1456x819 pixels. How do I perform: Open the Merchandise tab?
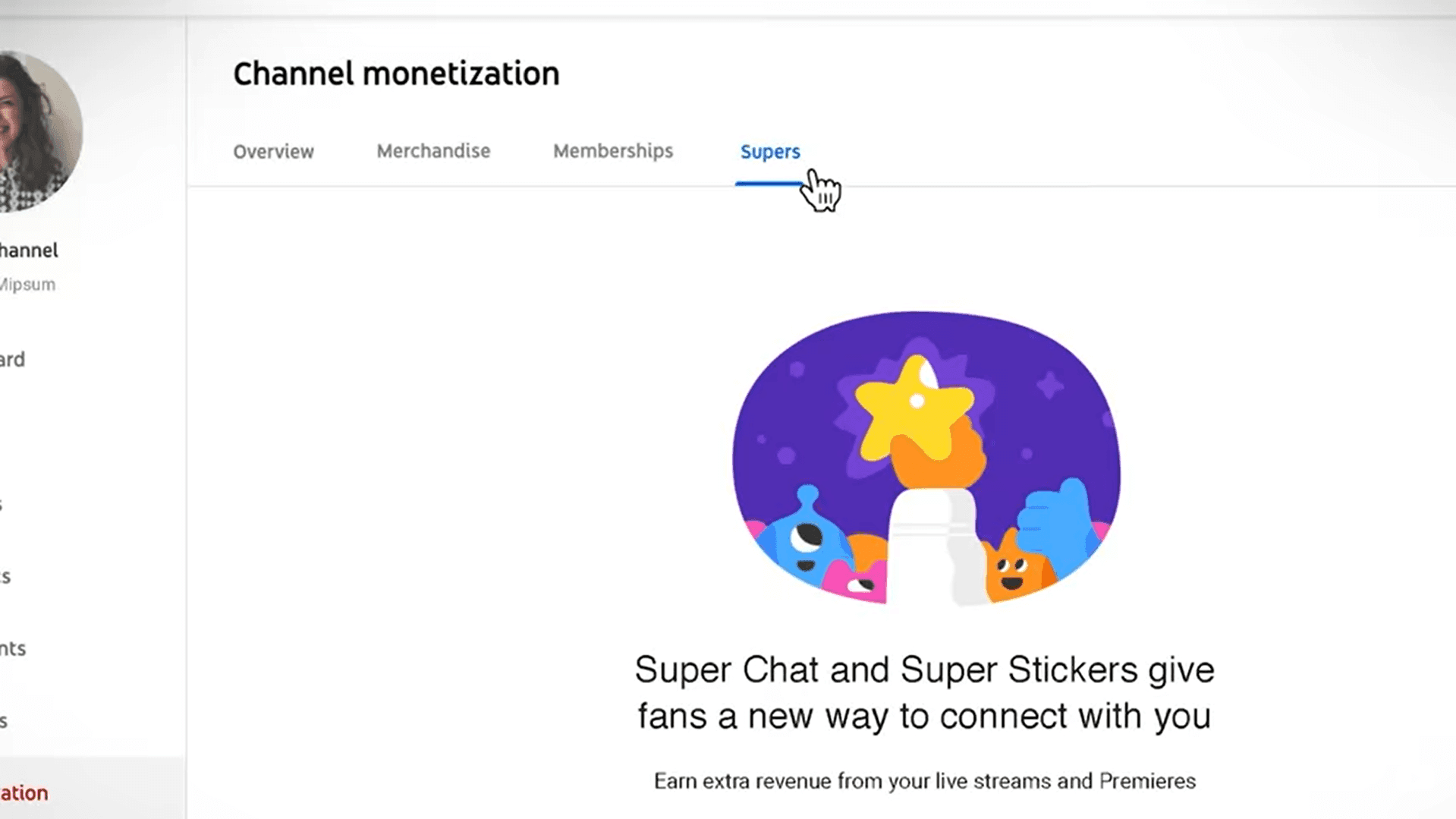[432, 151]
